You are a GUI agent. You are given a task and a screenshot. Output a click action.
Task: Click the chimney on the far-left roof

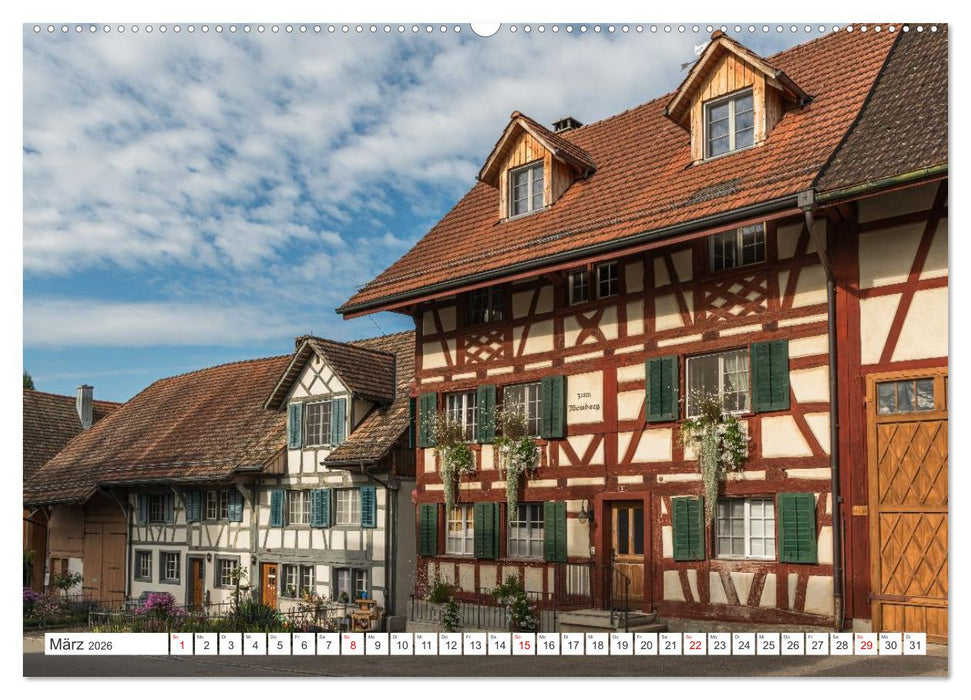[84, 405]
